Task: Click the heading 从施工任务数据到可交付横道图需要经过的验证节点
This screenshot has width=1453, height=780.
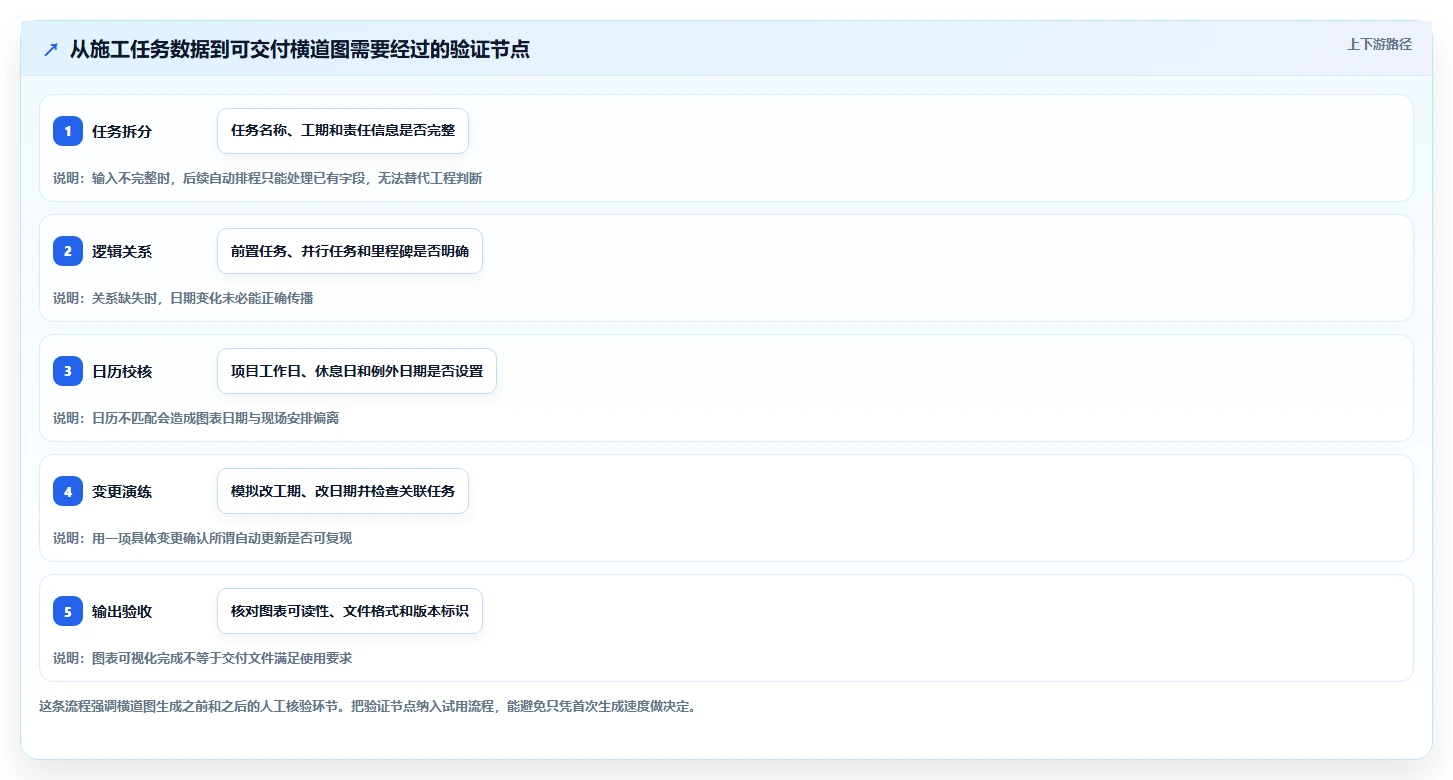Action: (299, 49)
